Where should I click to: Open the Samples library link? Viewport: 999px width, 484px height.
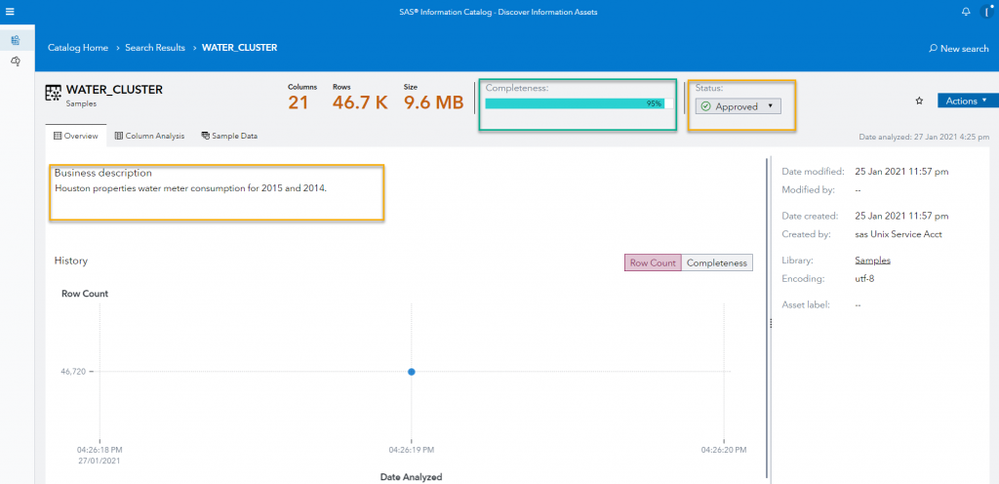[x=872, y=260]
